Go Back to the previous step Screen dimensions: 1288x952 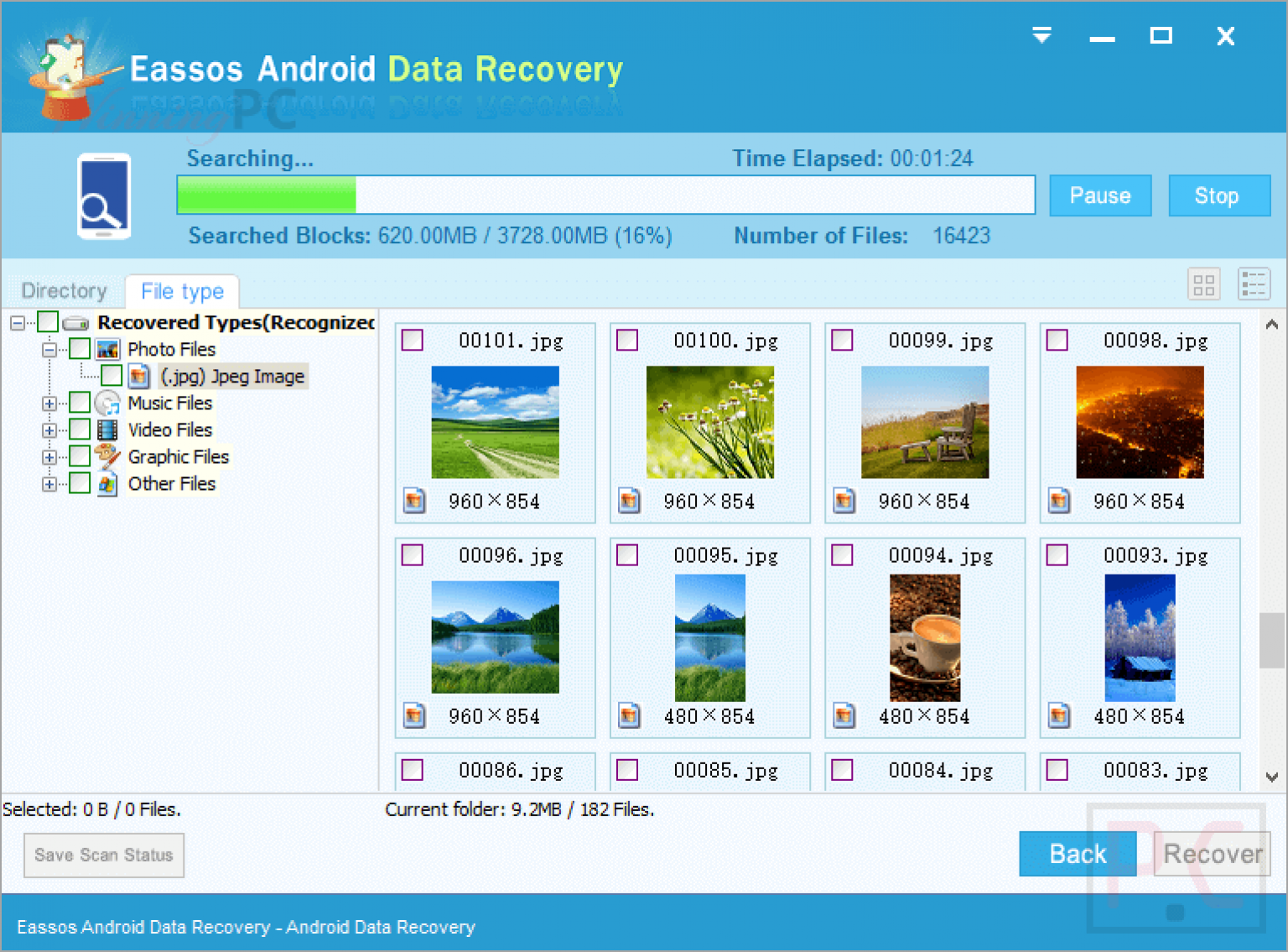click(1078, 854)
